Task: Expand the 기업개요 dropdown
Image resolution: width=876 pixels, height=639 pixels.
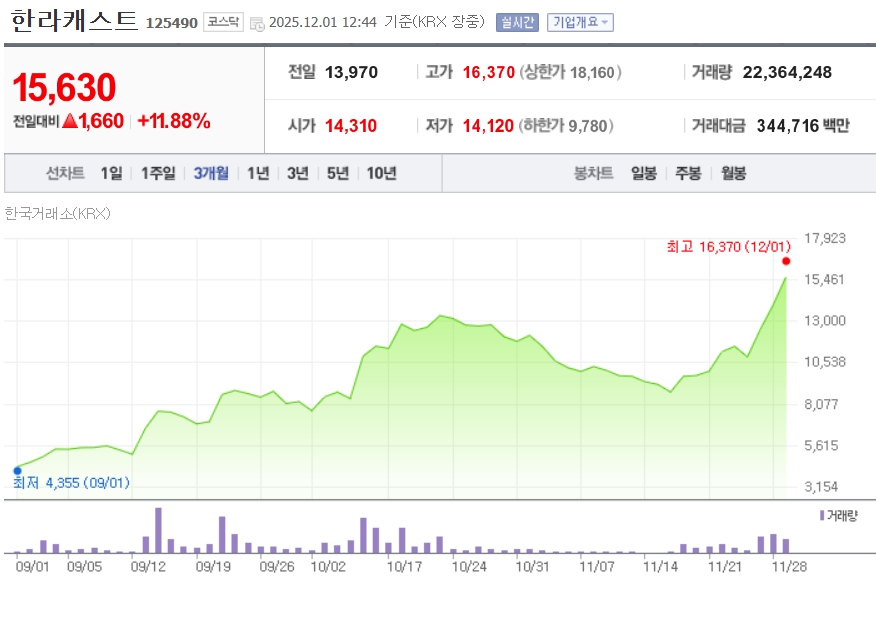Action: (580, 22)
